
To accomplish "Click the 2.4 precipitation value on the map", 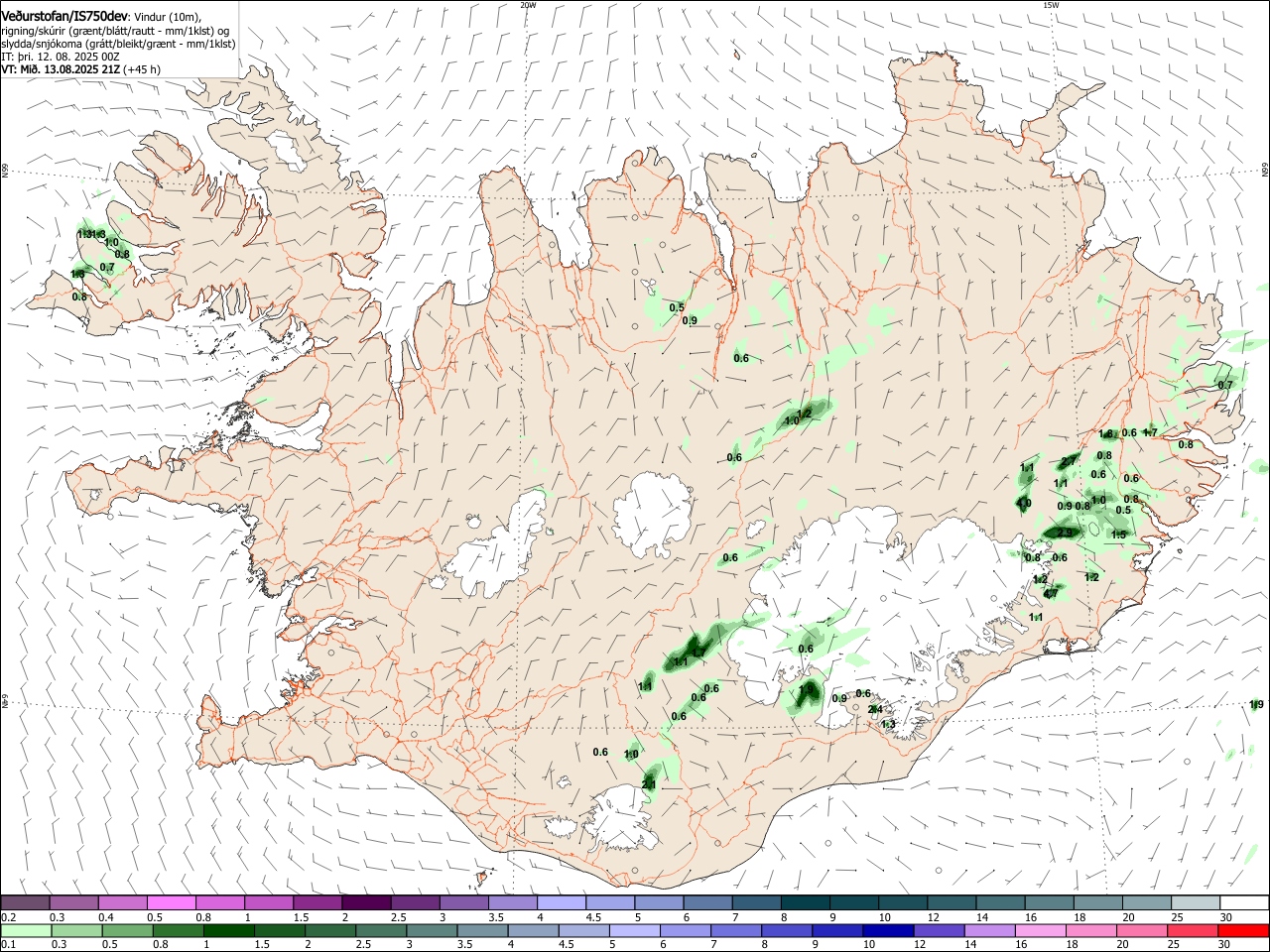I will coord(875,709).
